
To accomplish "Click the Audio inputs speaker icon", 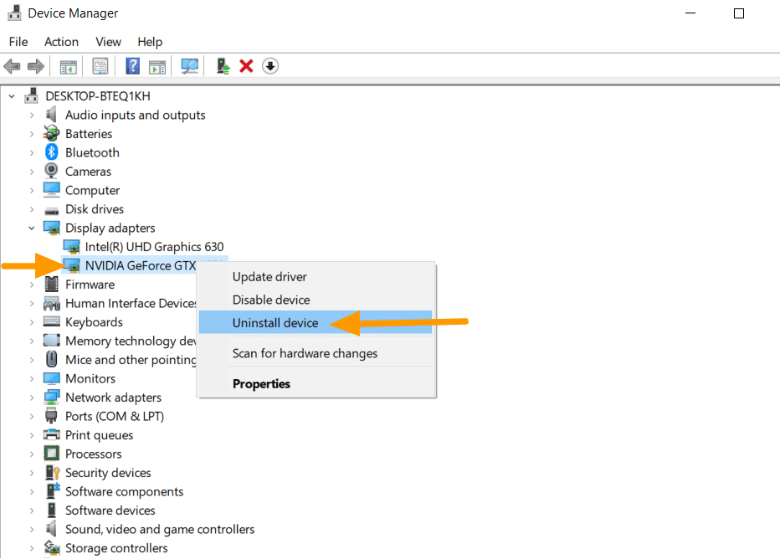I will click(x=51, y=115).
